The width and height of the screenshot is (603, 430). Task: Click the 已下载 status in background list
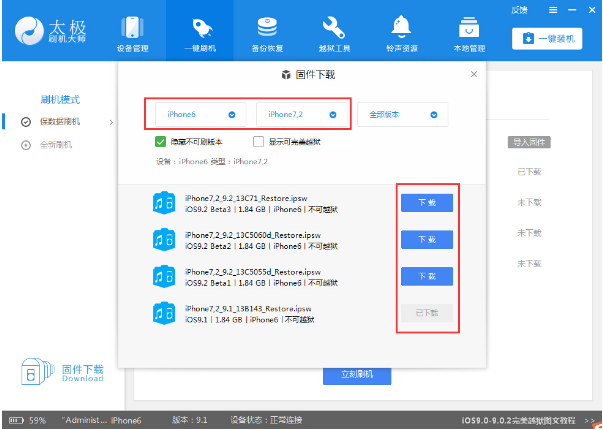pyautogui.click(x=529, y=172)
